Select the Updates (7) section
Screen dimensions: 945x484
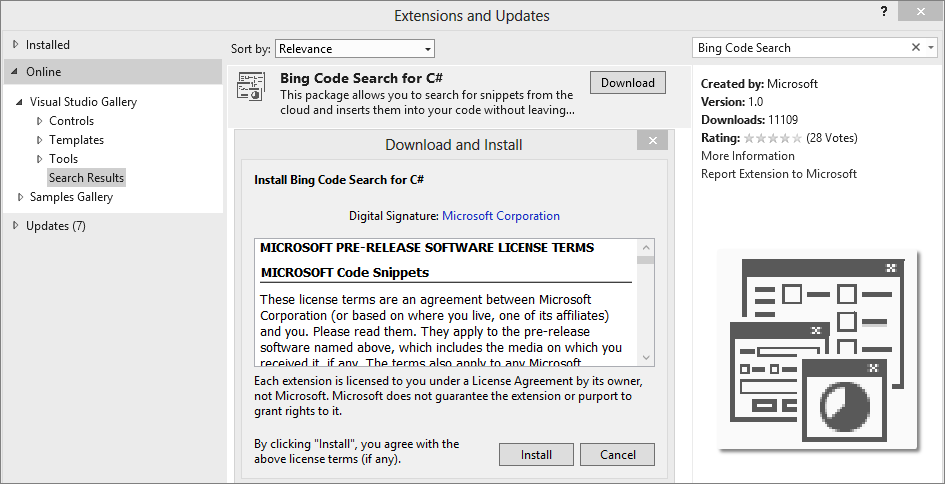pyautogui.click(x=55, y=226)
